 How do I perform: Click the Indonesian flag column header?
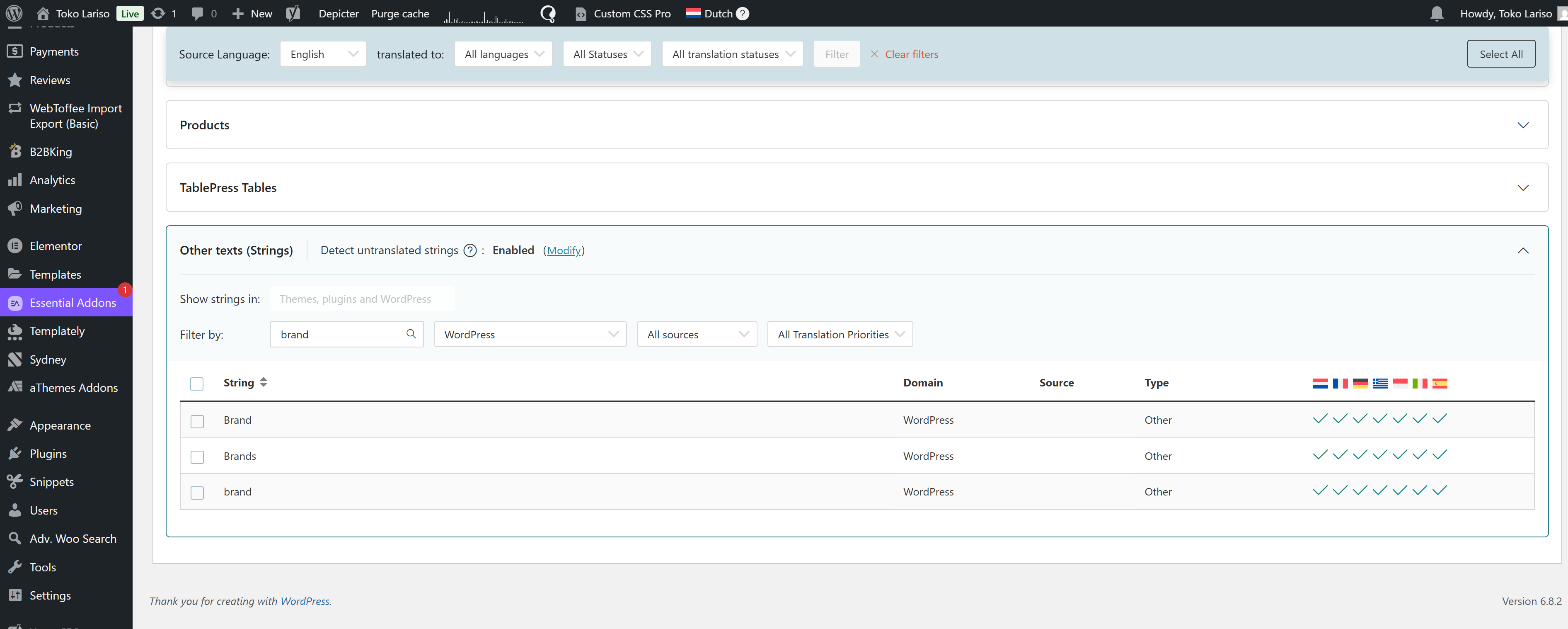(1400, 383)
